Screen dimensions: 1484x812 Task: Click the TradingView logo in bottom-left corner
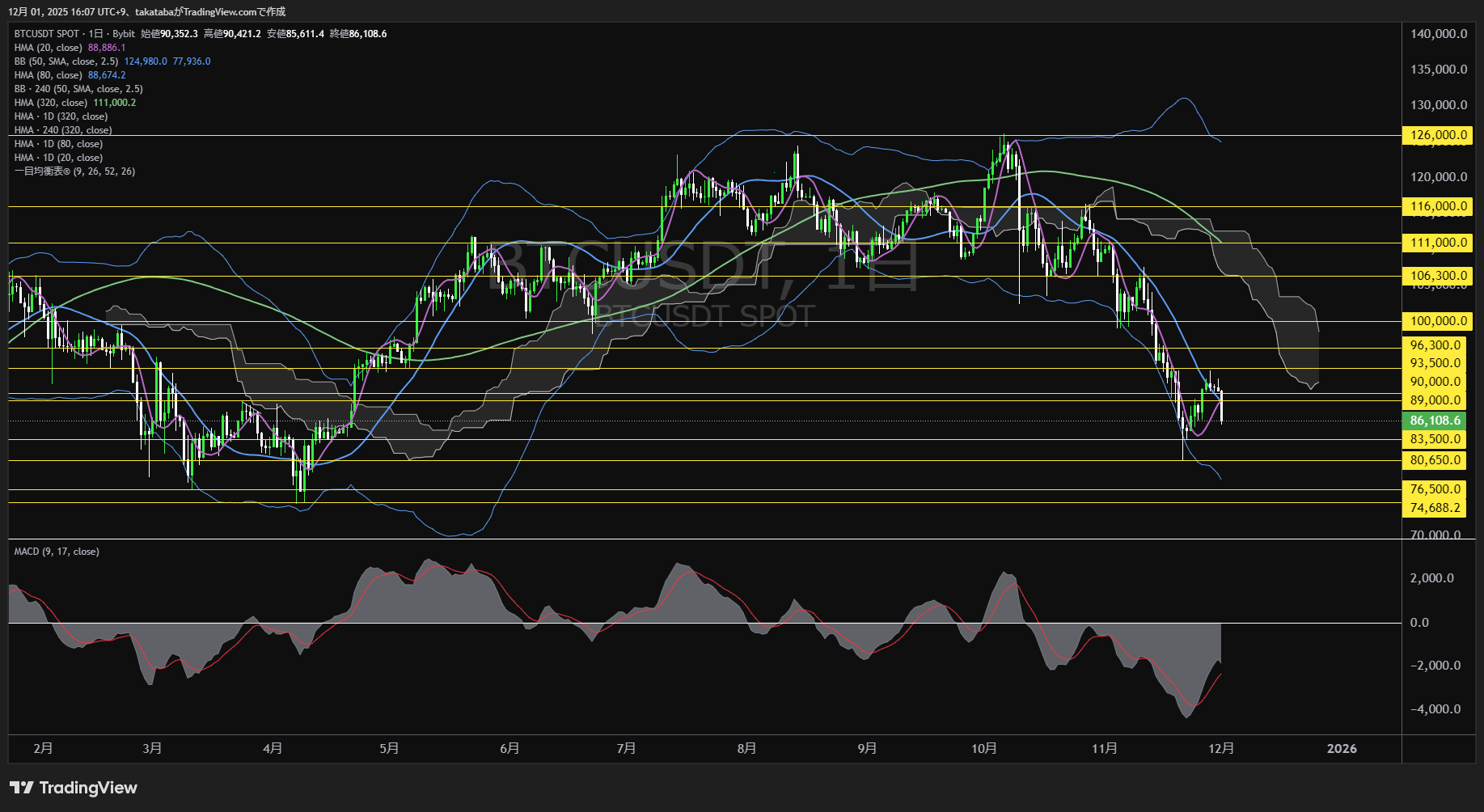[73, 788]
